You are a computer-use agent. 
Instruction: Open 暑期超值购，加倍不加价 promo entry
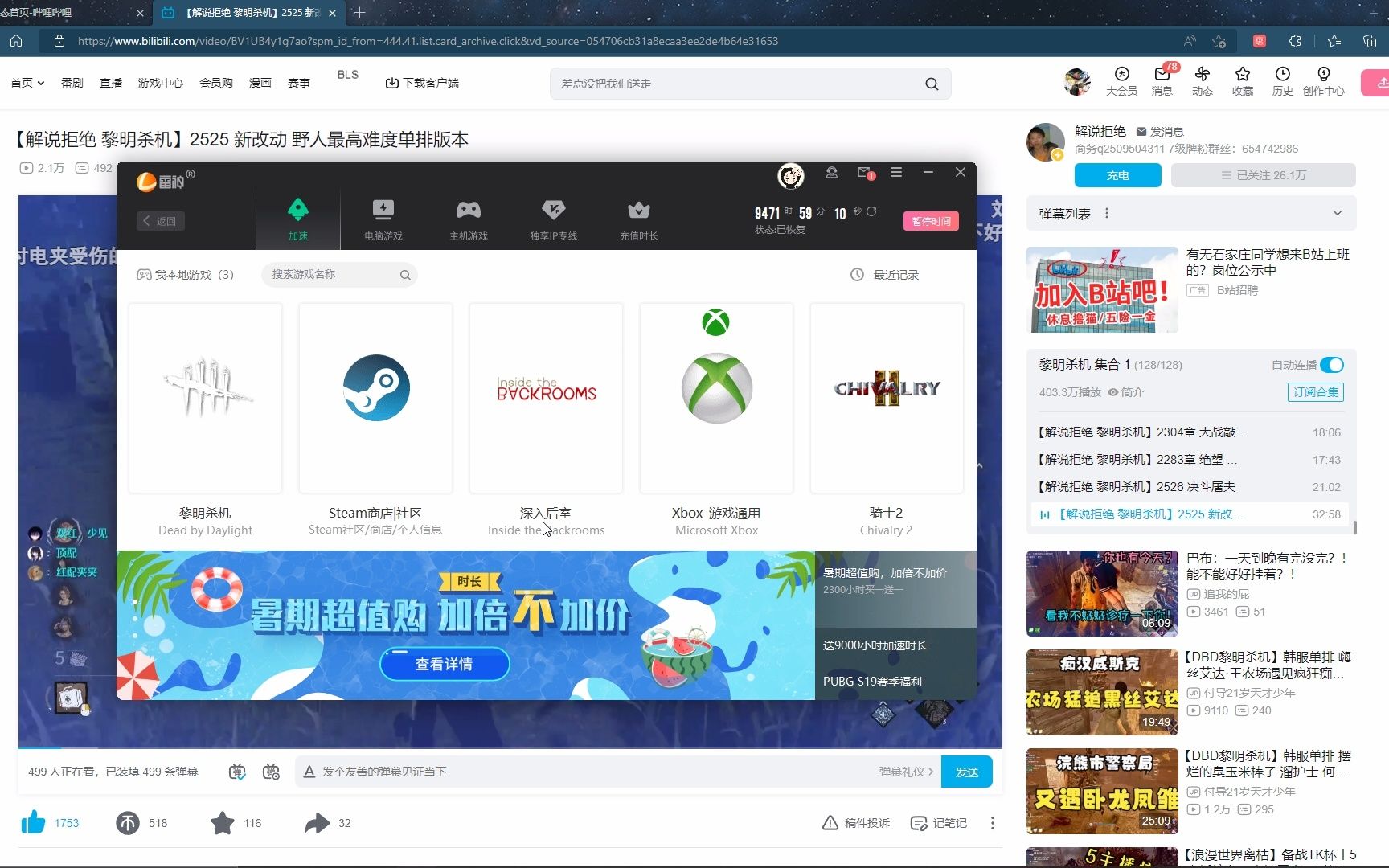tap(895, 588)
